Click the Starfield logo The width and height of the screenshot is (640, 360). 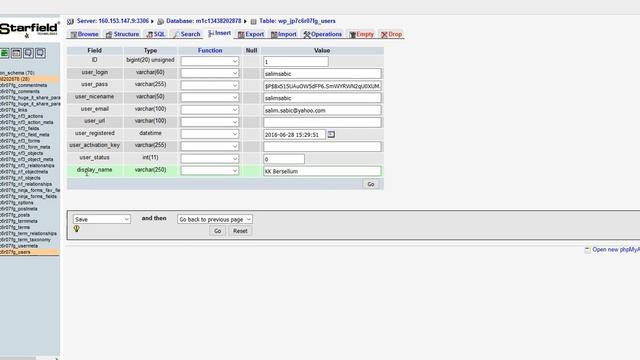[x=29, y=29]
